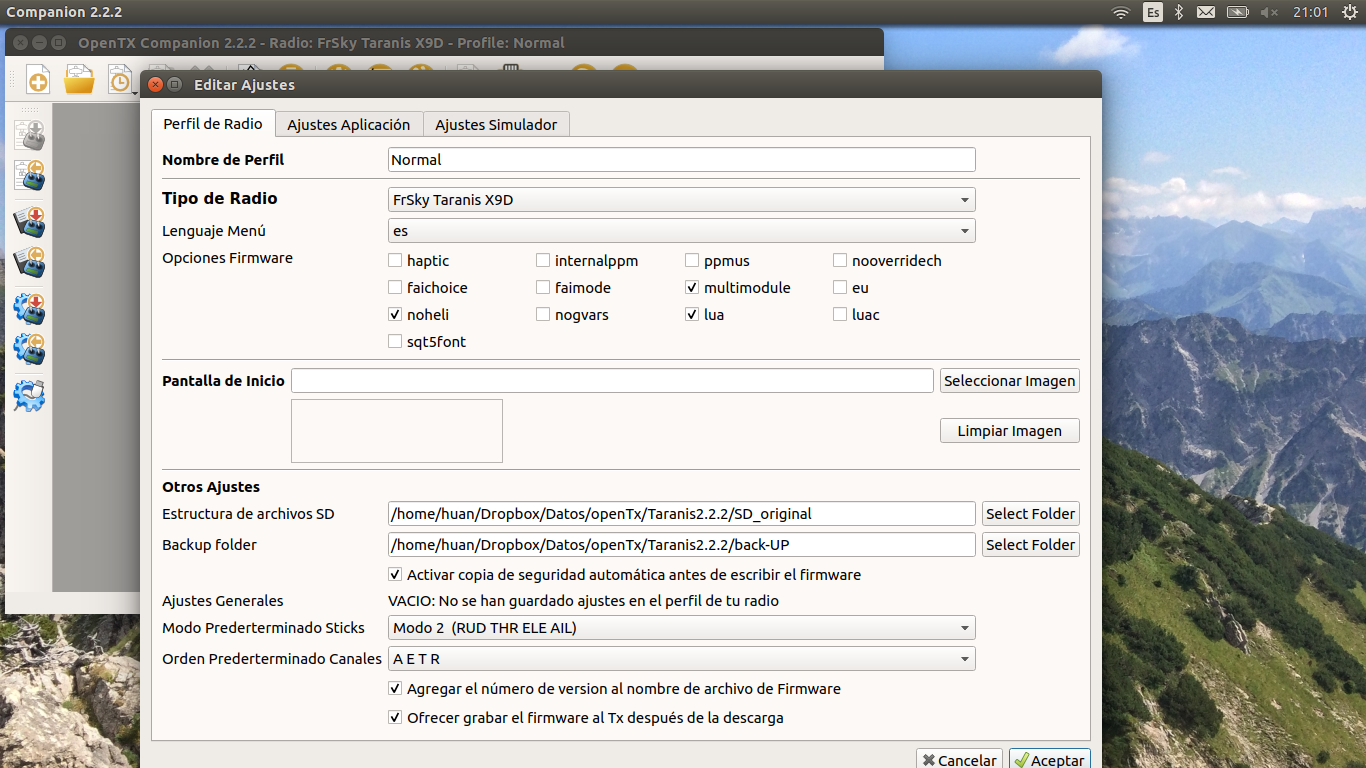Disable the lua firmware option
This screenshot has width=1366, height=768.
(692, 315)
